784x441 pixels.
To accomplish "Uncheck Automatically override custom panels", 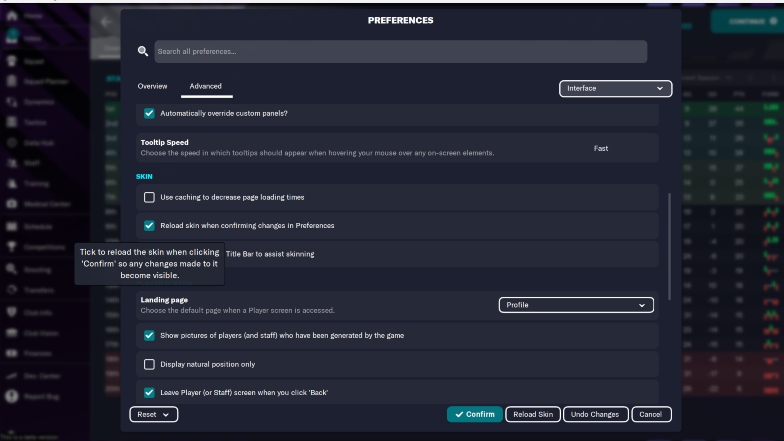I will pyautogui.click(x=149, y=113).
